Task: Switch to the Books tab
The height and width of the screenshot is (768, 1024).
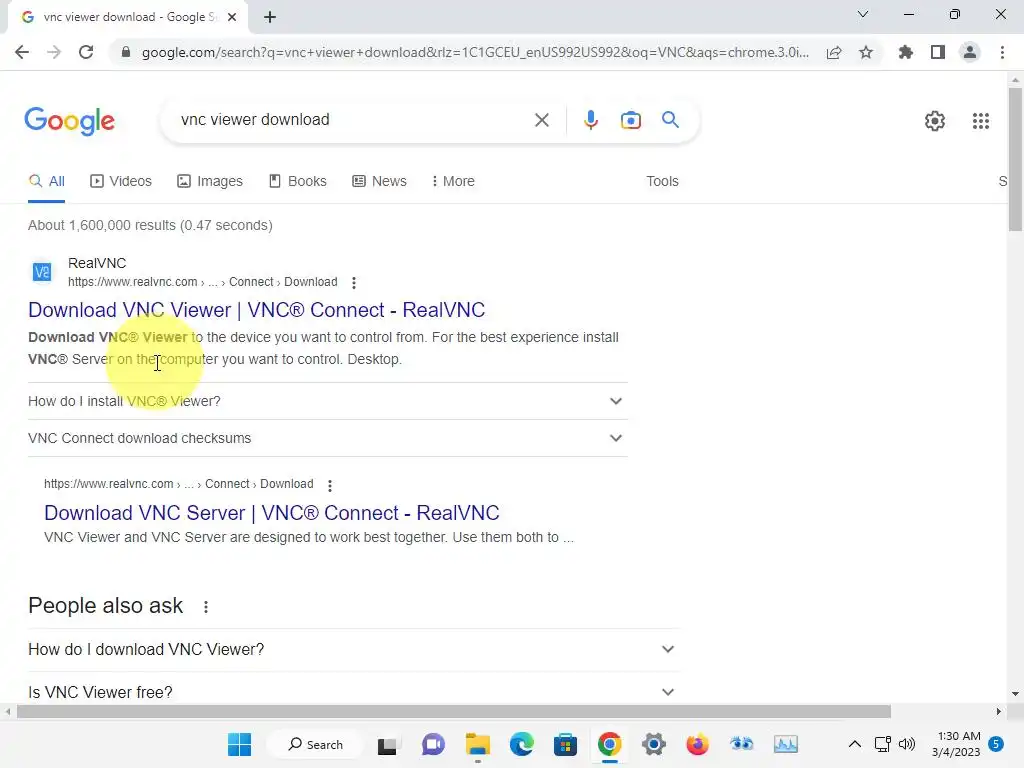Action: pyautogui.click(x=298, y=182)
